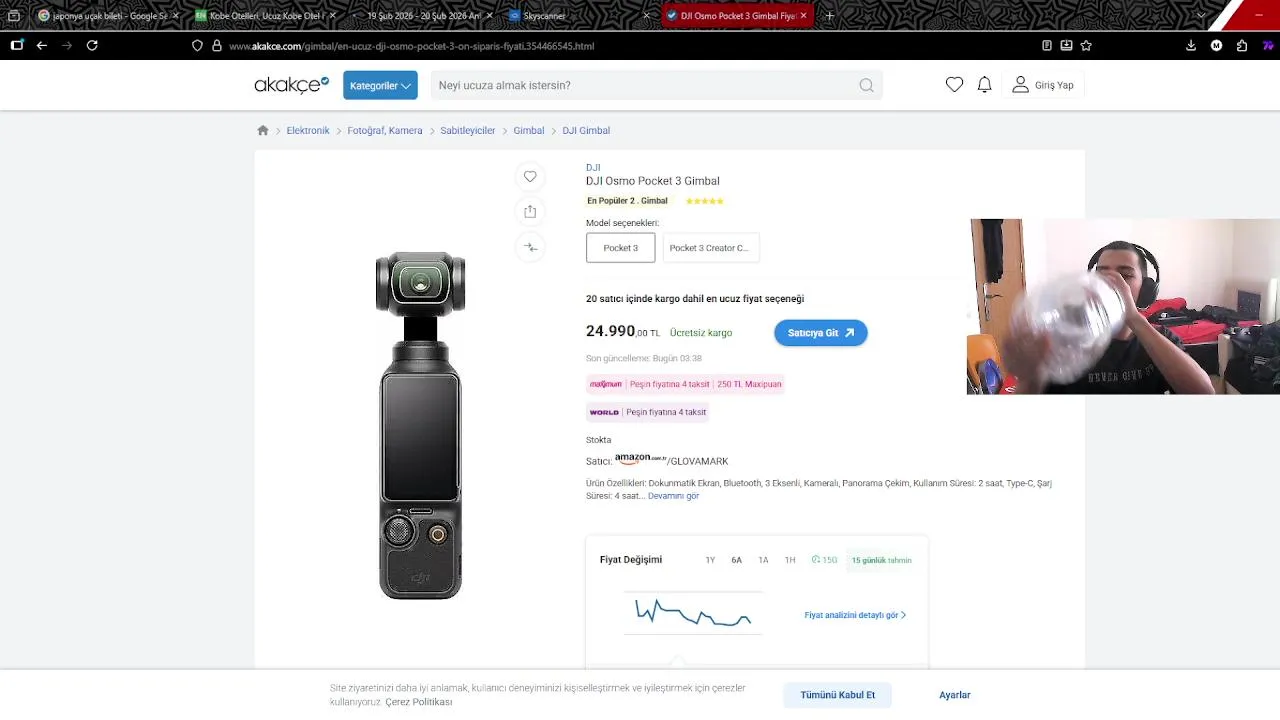
Task: Add product to favorites heart button
Action: (530, 176)
